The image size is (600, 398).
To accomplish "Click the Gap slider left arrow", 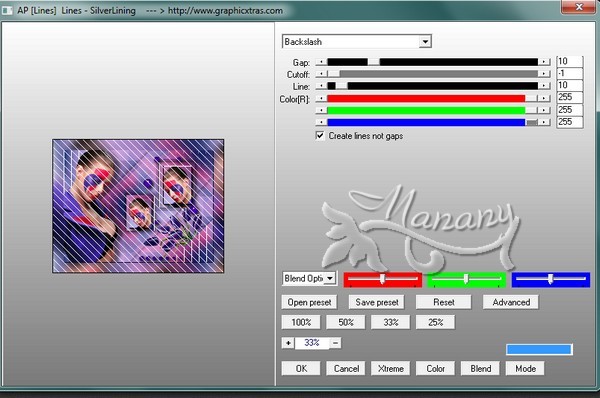I will coord(321,62).
